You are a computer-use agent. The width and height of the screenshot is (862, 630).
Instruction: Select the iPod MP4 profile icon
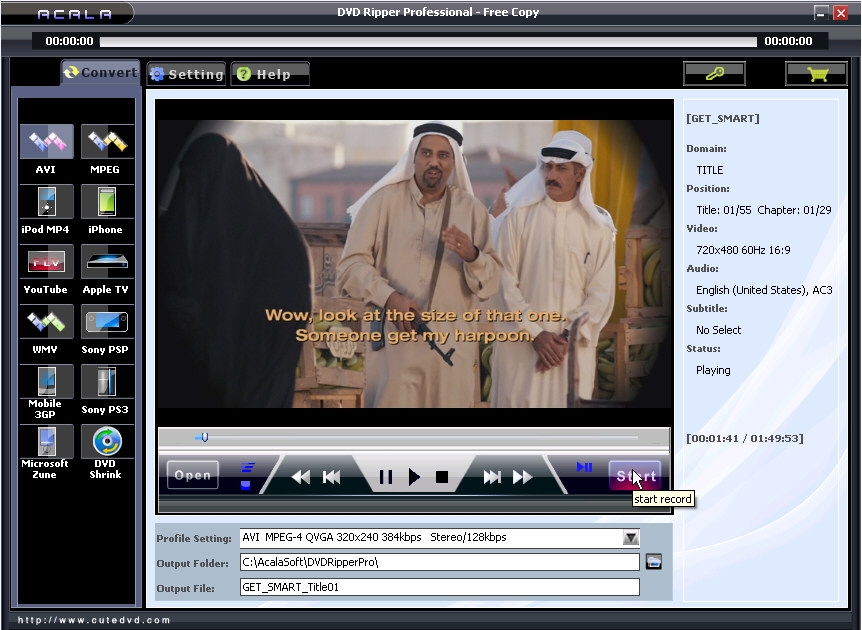46,203
